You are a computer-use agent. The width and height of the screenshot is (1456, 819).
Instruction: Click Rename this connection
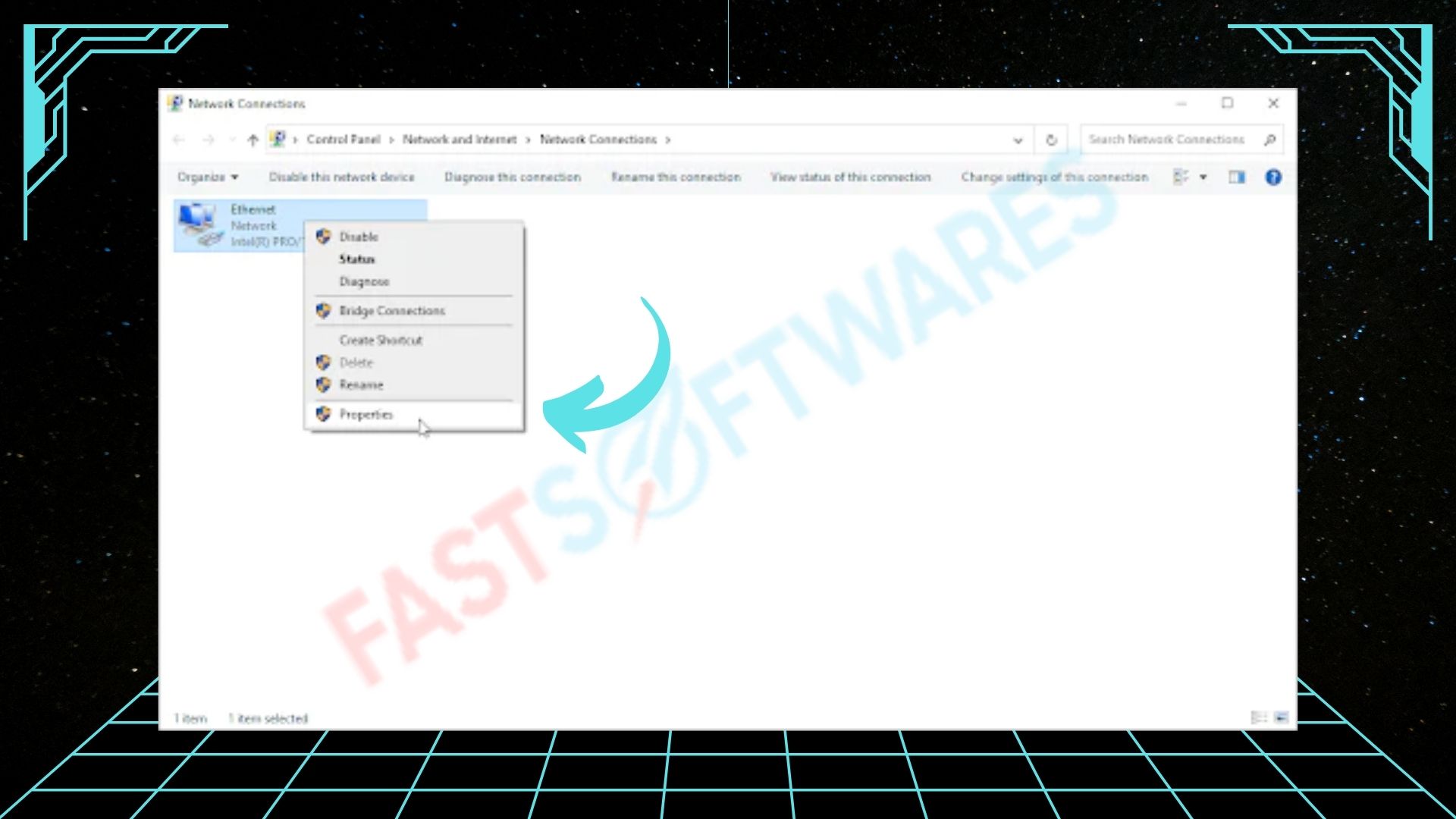pyautogui.click(x=676, y=177)
